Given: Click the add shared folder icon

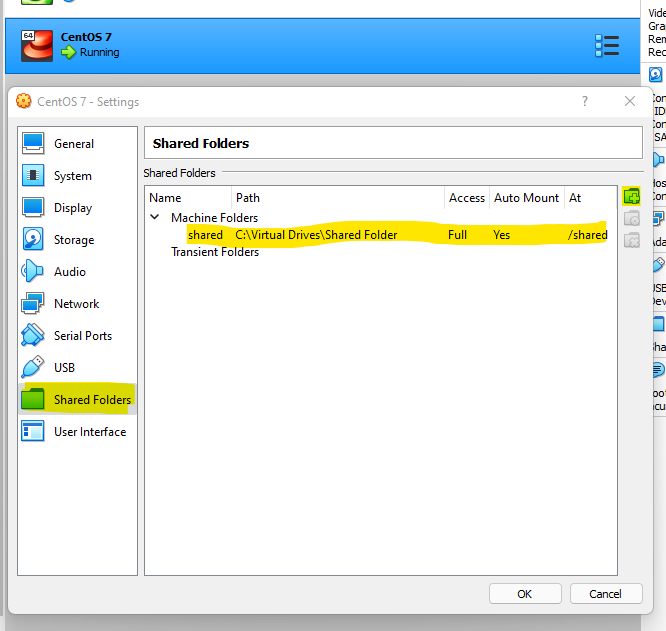Looking at the screenshot, I should point(631,196).
